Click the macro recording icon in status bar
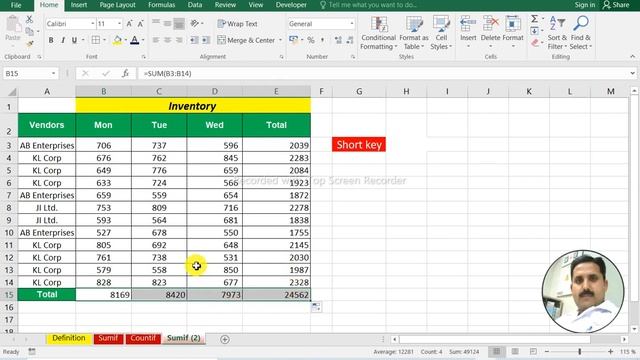 tap(32, 351)
